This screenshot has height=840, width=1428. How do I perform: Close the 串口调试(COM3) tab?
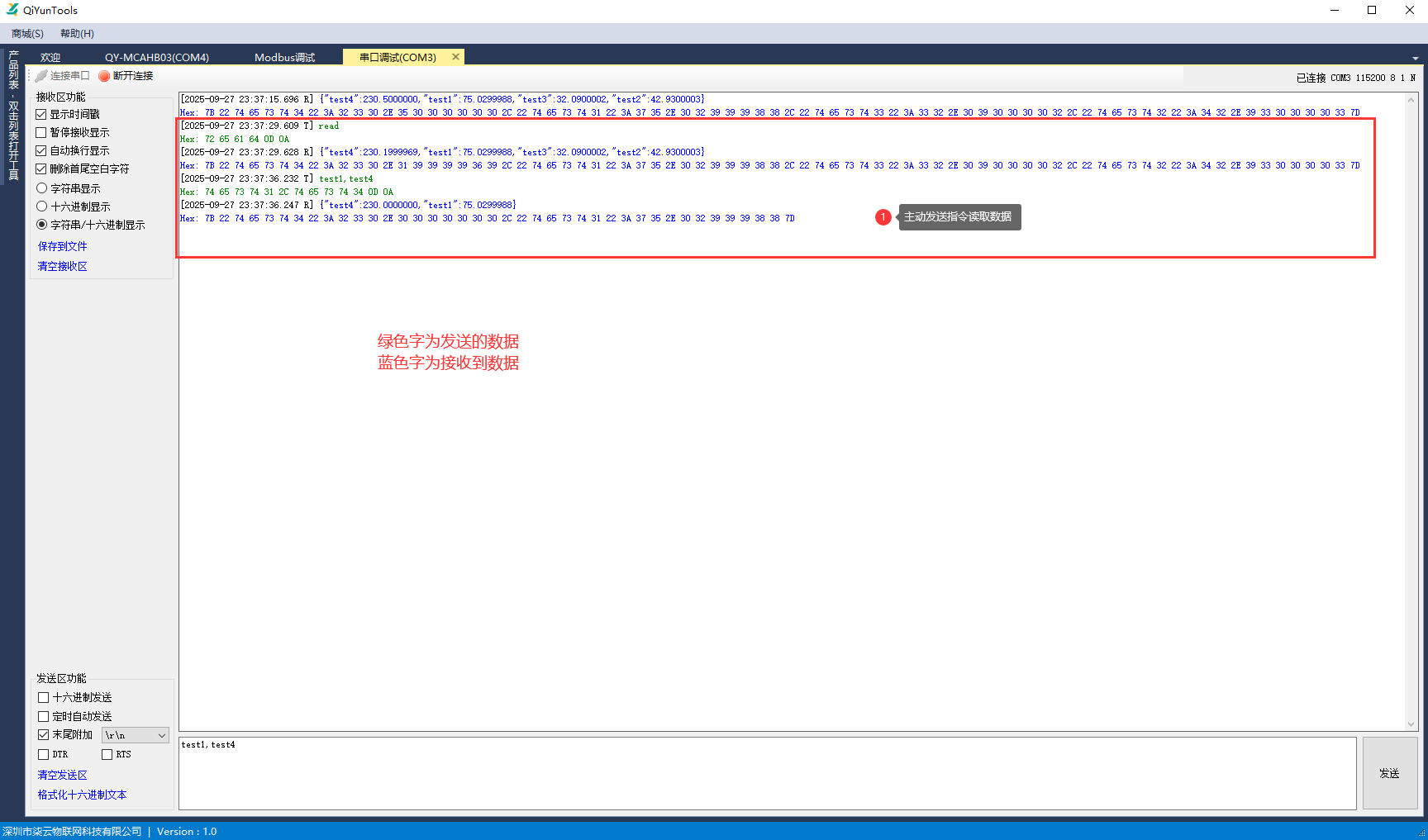(x=455, y=57)
